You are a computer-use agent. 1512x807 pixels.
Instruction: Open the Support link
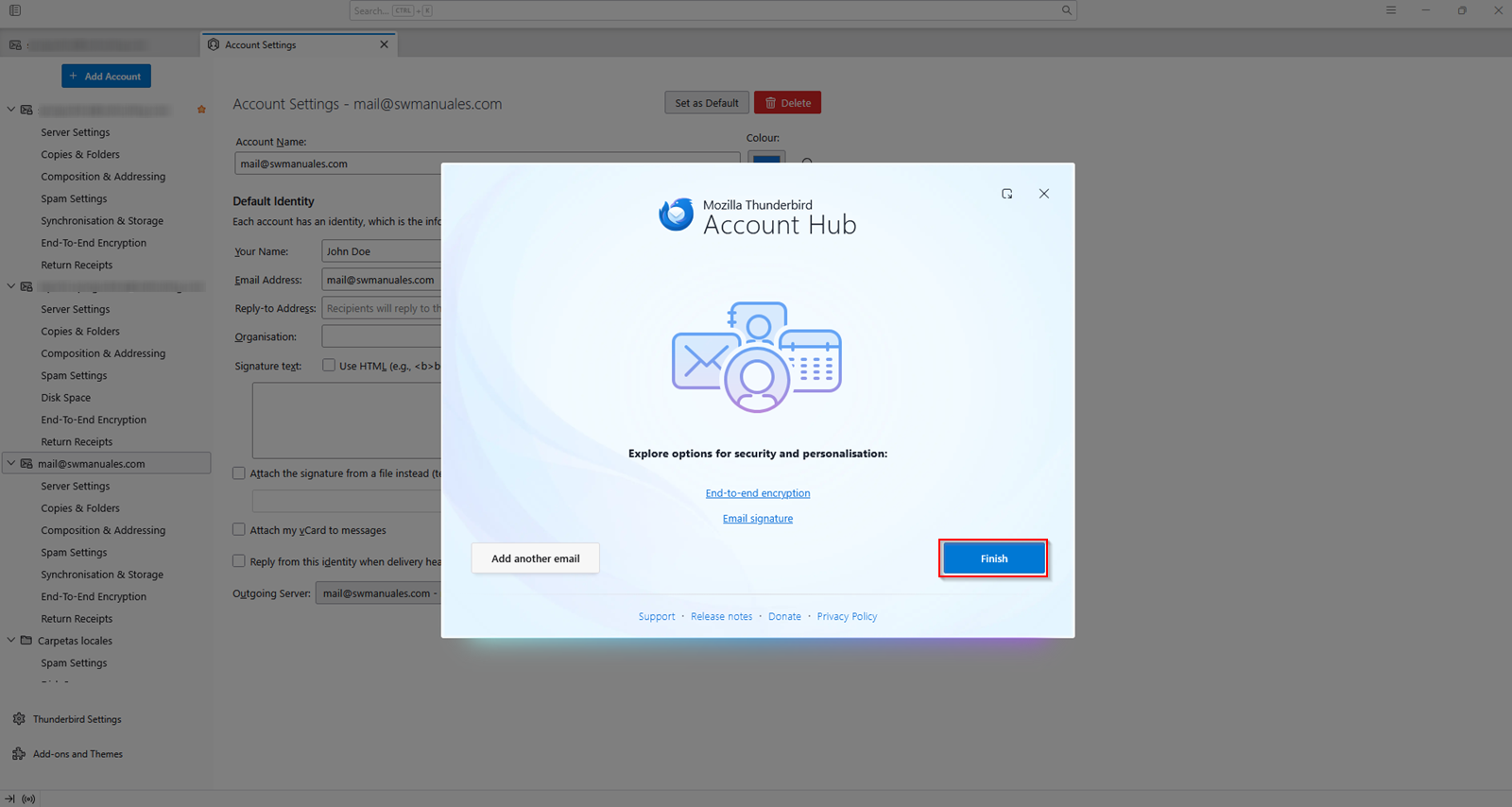[x=657, y=617]
